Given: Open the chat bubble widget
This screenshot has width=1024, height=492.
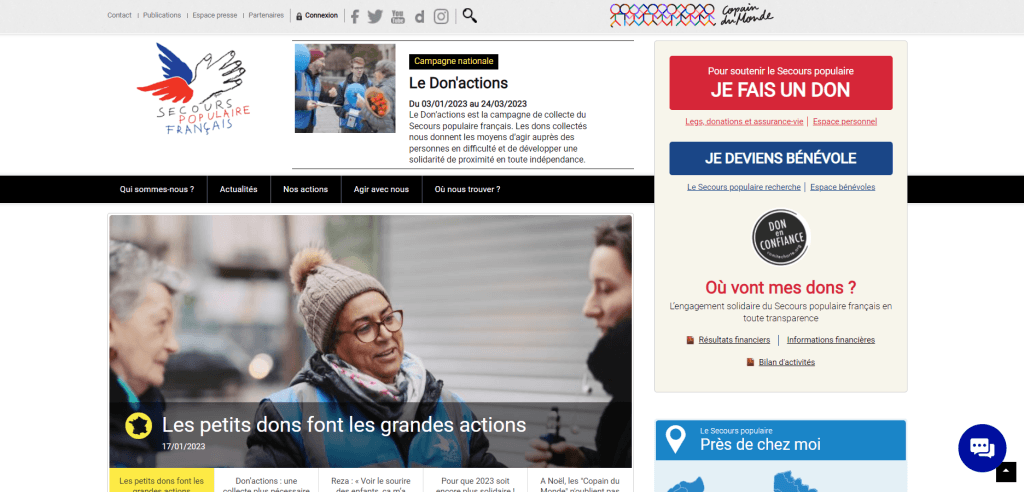Looking at the screenshot, I should click(982, 448).
